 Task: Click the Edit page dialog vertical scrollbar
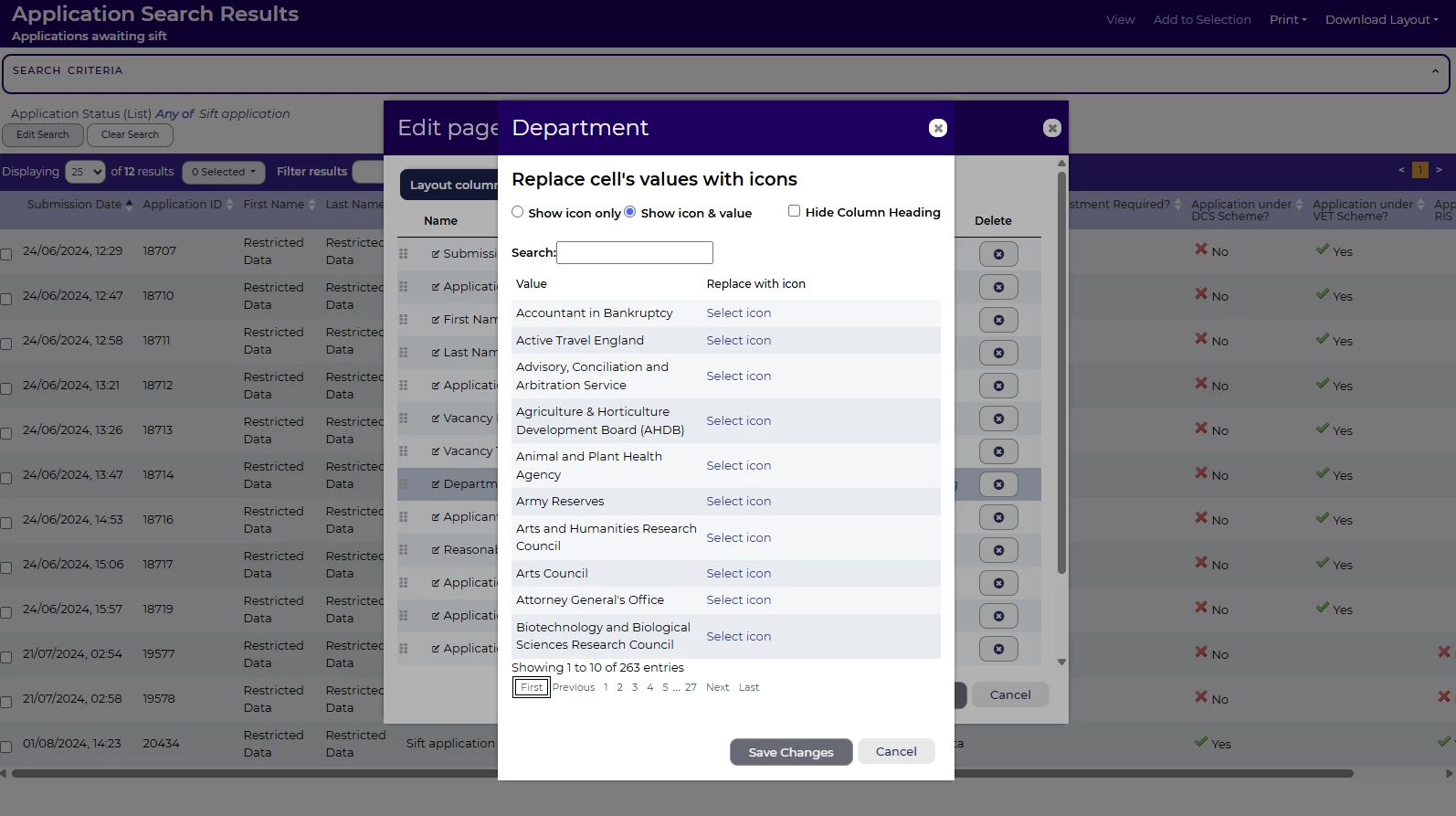(1061, 373)
